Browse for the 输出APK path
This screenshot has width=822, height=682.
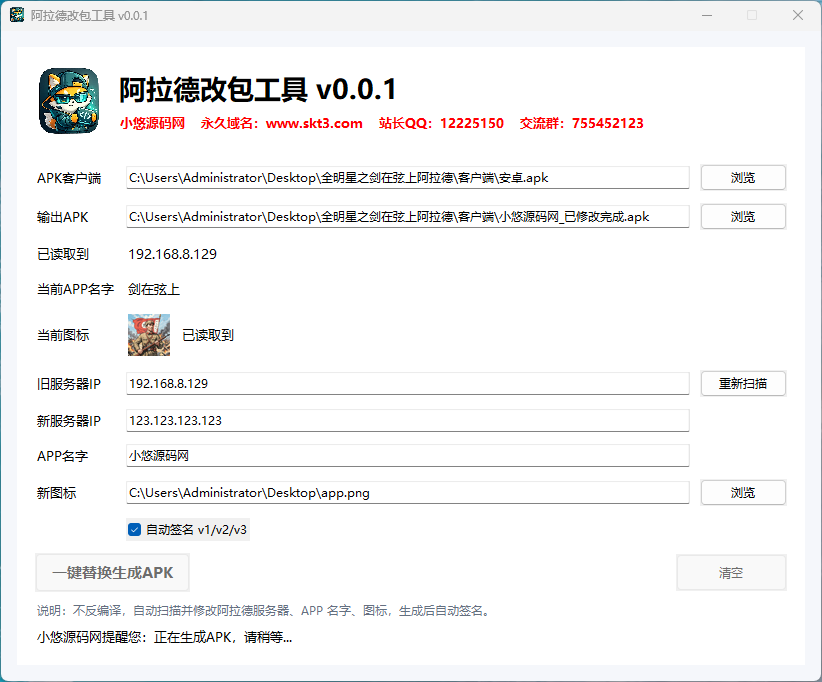point(743,216)
